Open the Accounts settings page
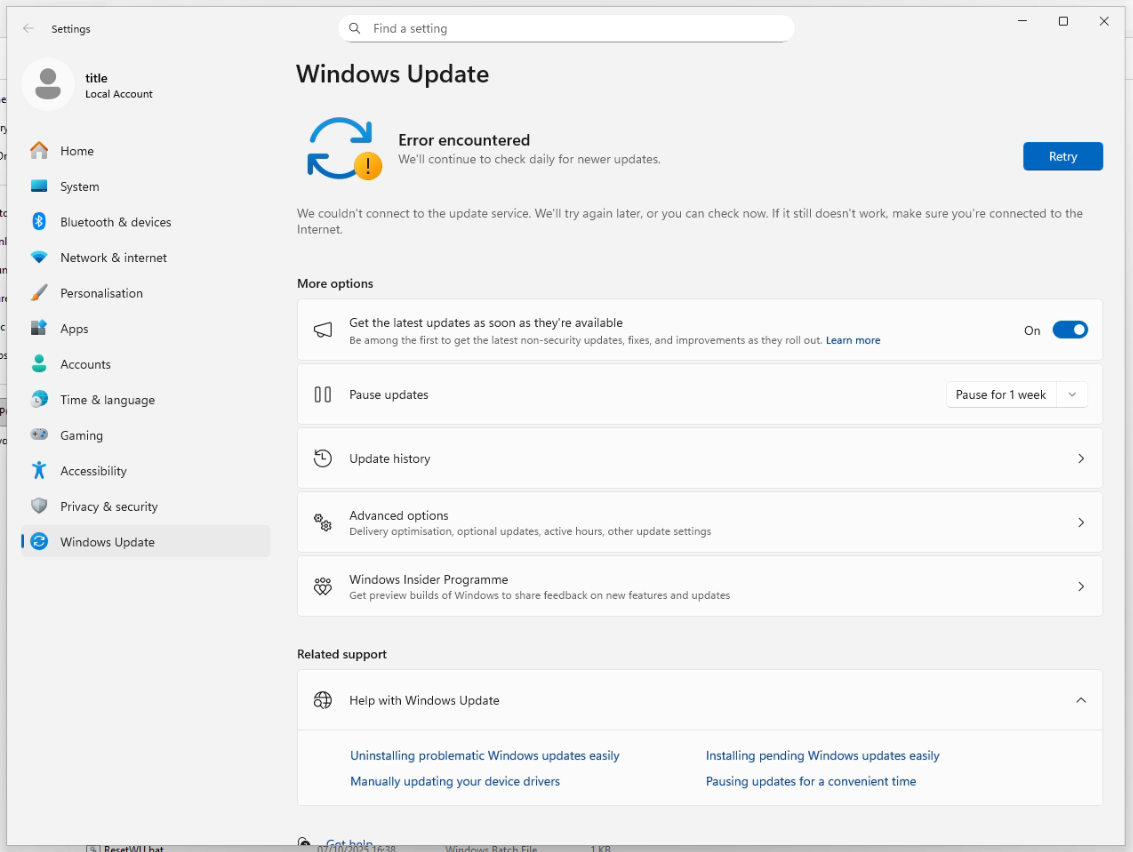Viewport: 1133px width, 852px height. pyautogui.click(x=145, y=363)
